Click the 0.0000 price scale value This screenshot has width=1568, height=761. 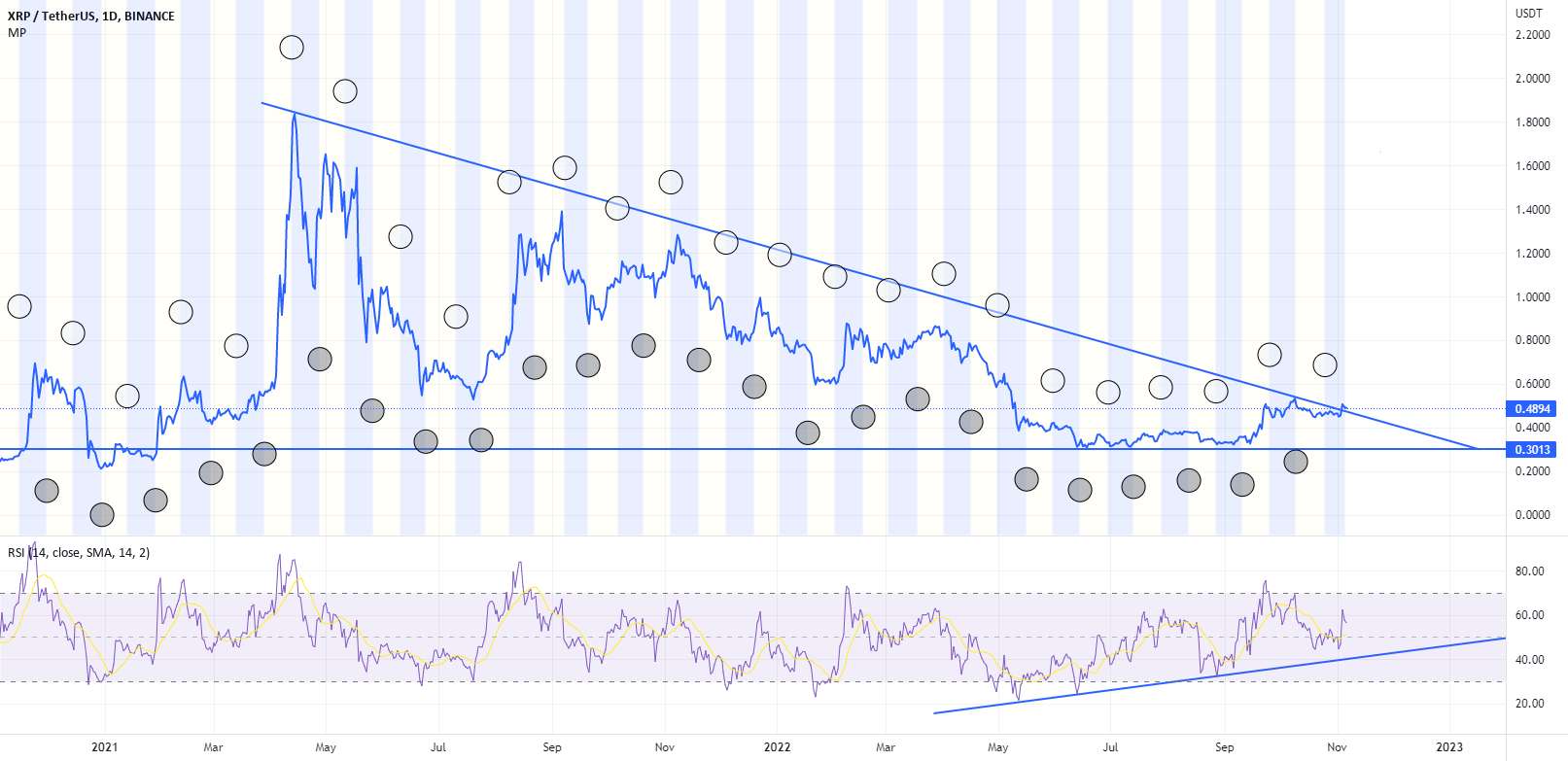click(x=1533, y=515)
